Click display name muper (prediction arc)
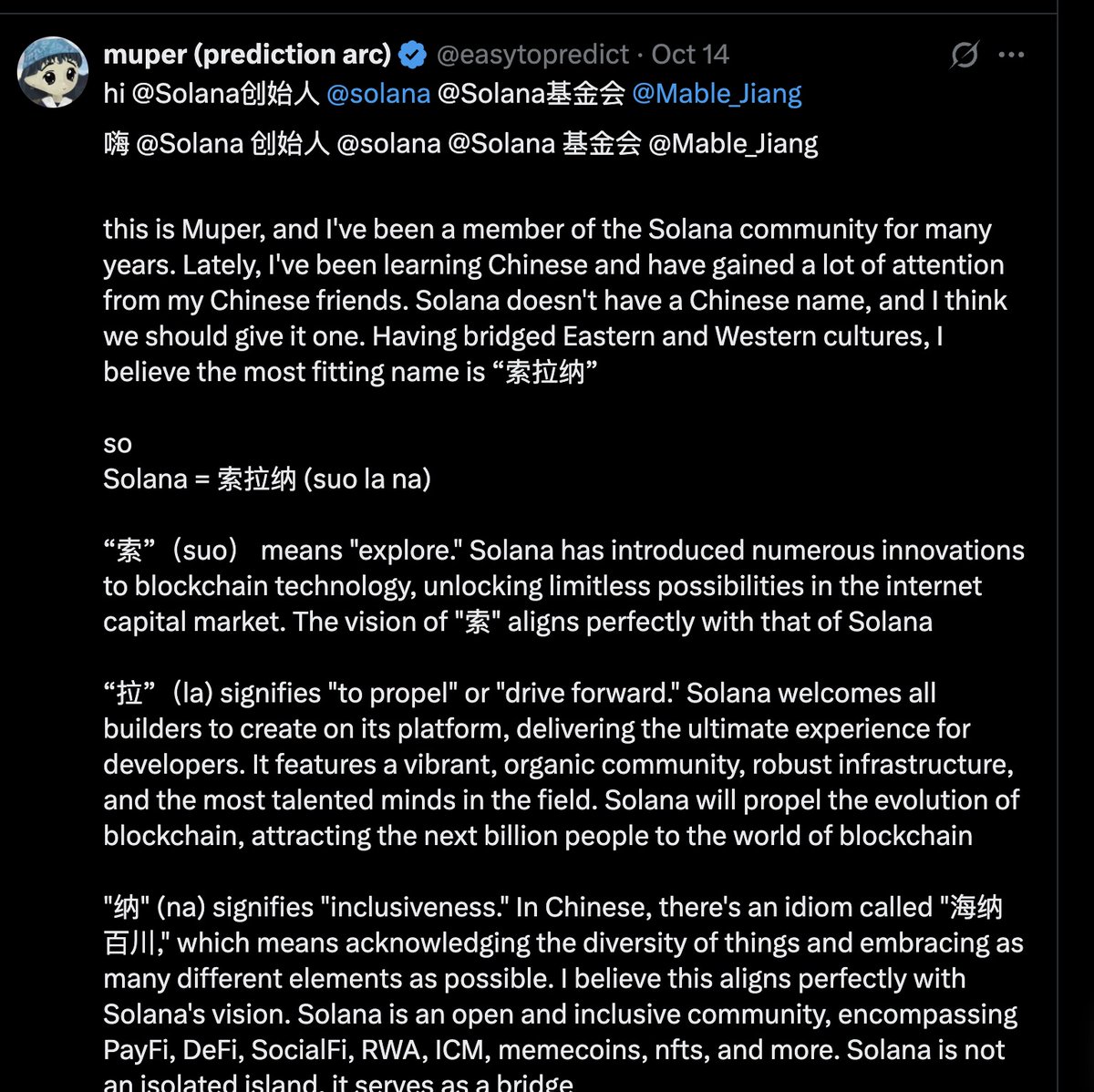Screen dimensions: 1094x1092 [x=247, y=55]
